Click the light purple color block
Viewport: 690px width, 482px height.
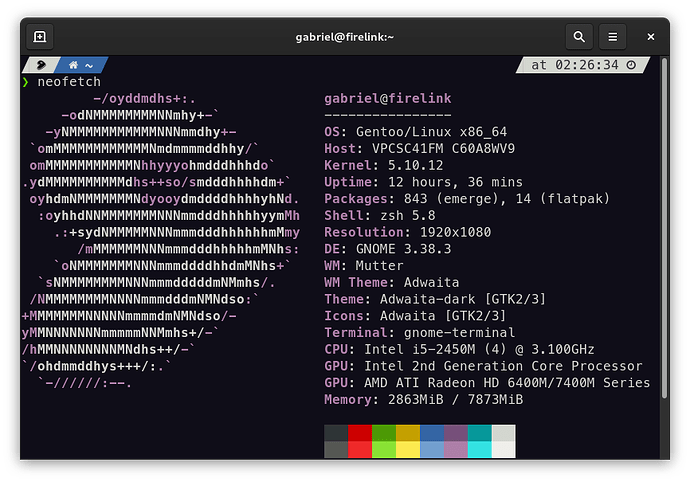point(455,450)
